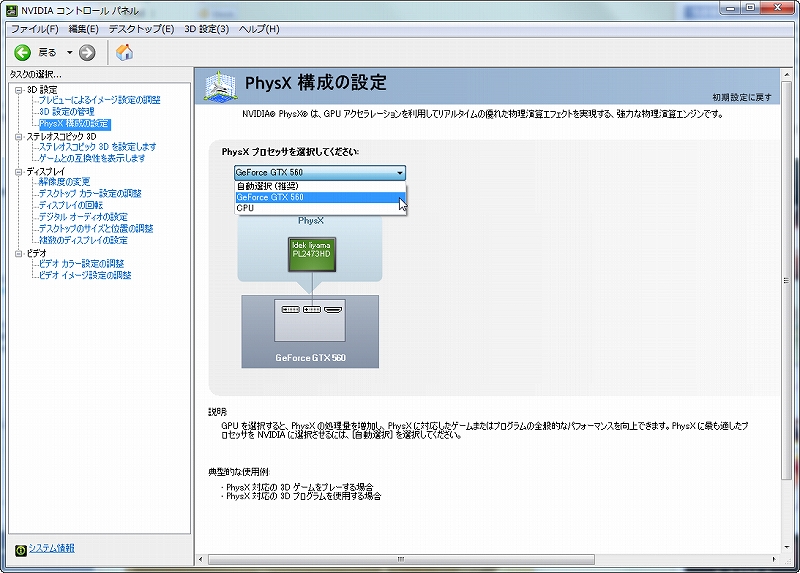Open ゲームとの互換性を表示します
800x573 pixels.
[92, 159]
